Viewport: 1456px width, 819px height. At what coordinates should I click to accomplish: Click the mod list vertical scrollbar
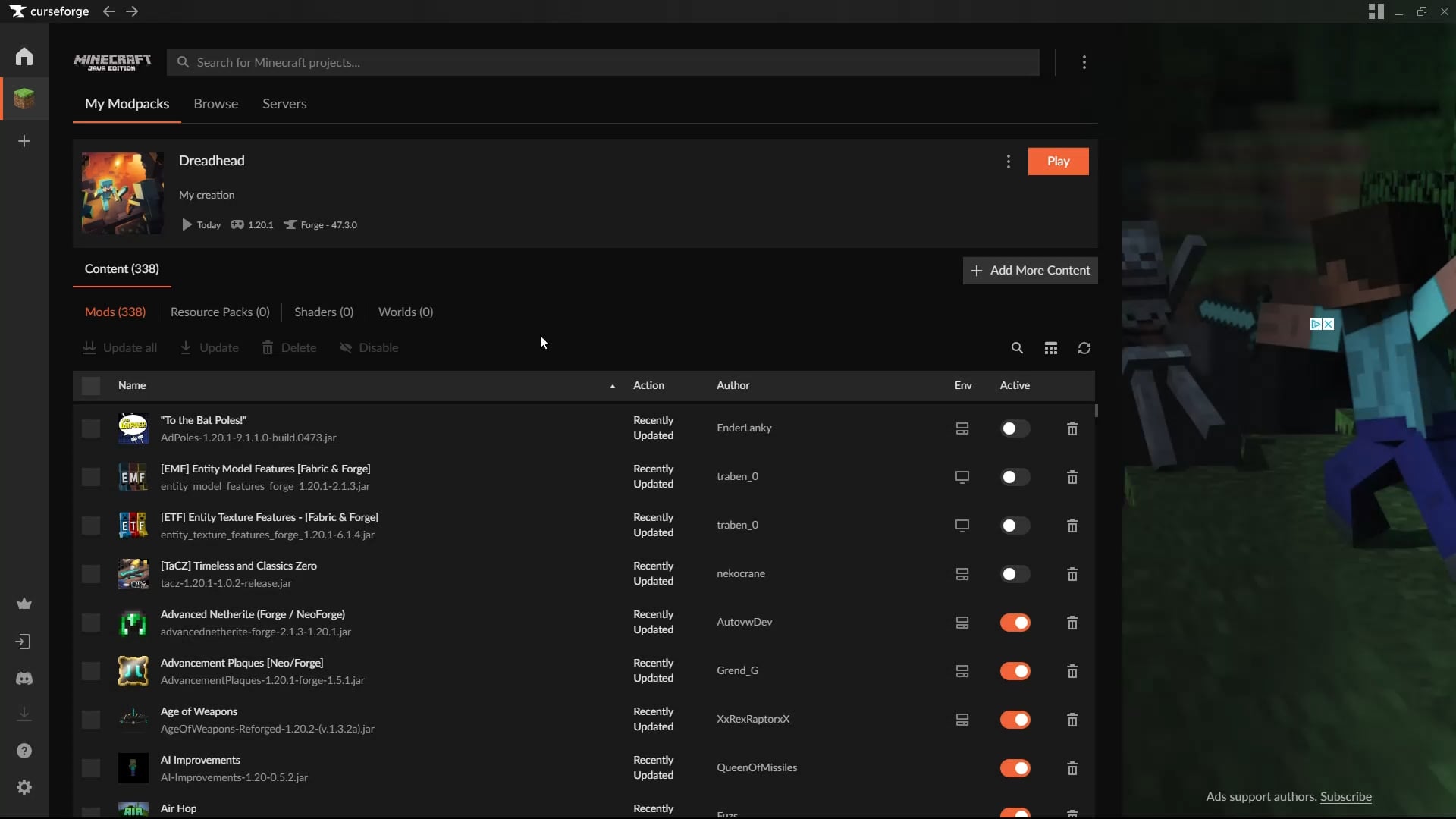click(1097, 410)
